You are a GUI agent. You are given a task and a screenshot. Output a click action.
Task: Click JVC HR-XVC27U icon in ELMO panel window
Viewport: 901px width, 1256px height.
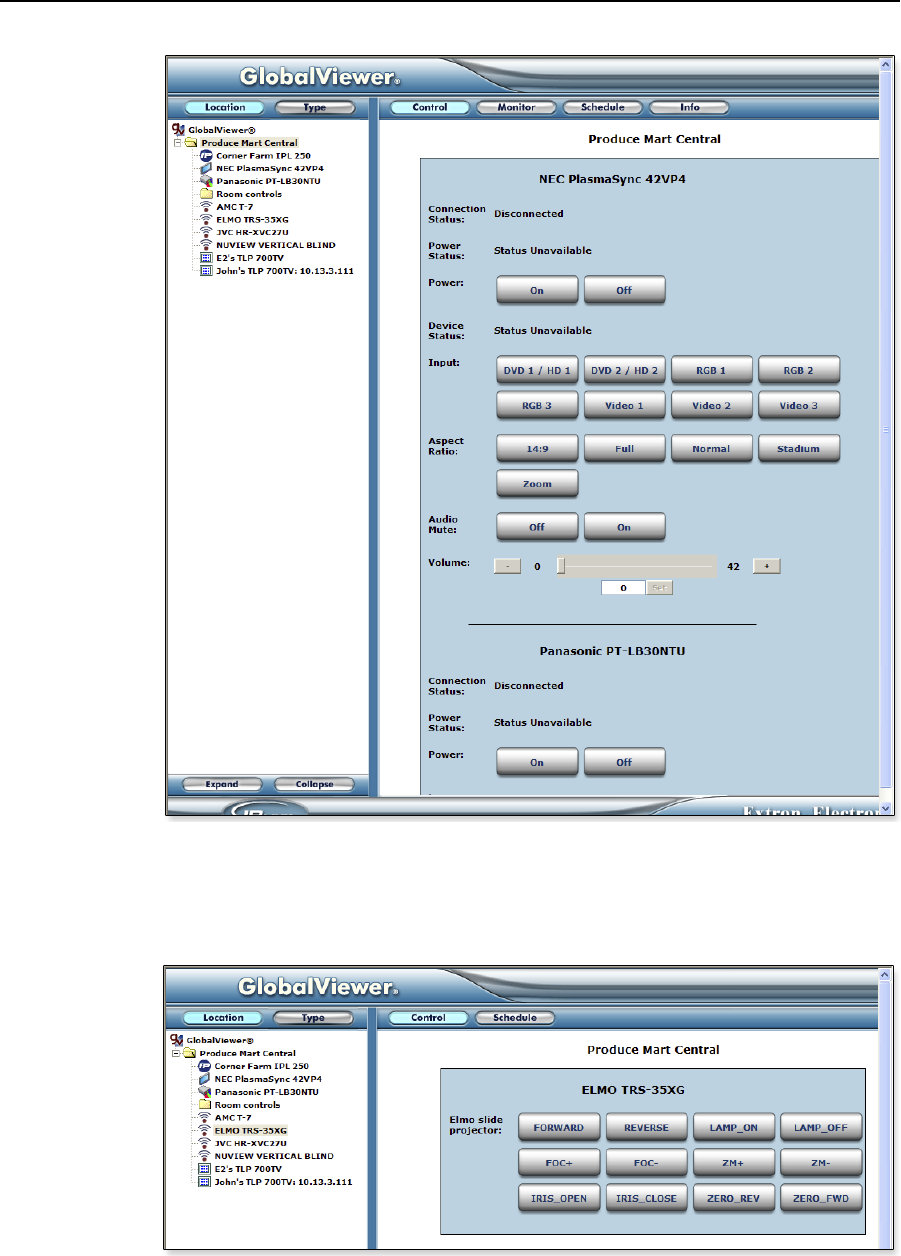point(204,1143)
